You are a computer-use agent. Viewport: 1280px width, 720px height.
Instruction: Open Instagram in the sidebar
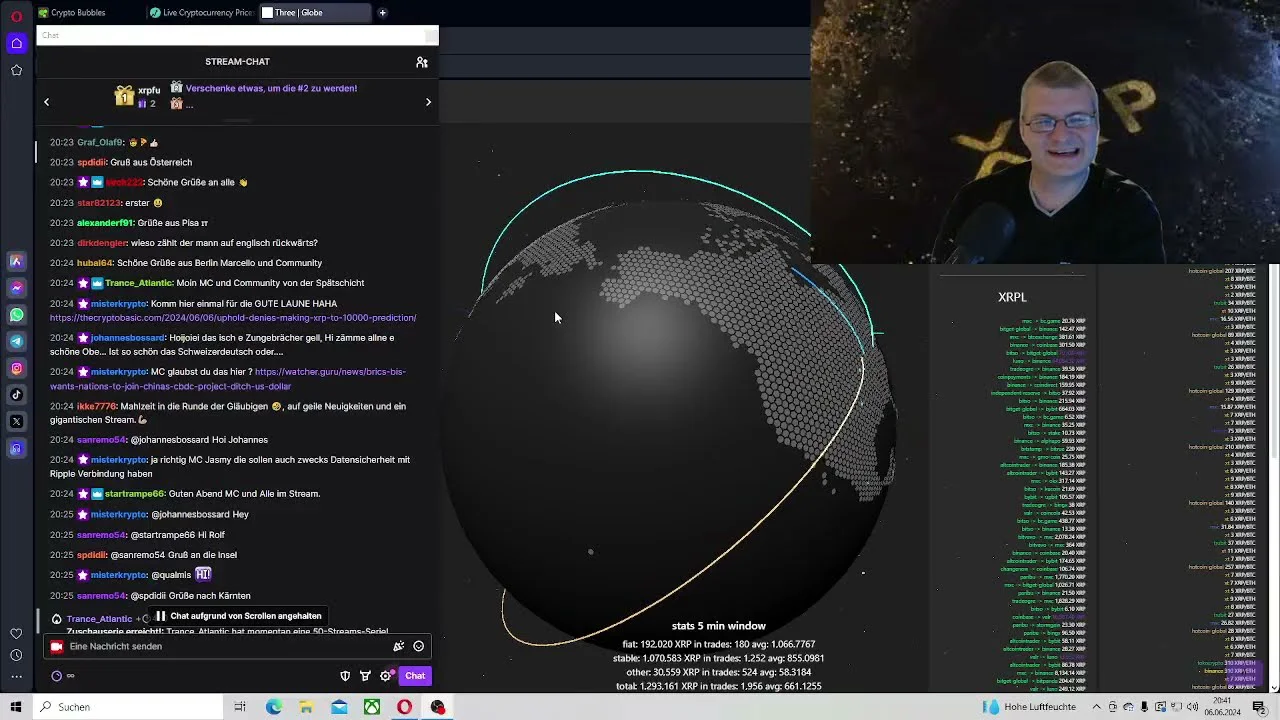pos(16,369)
